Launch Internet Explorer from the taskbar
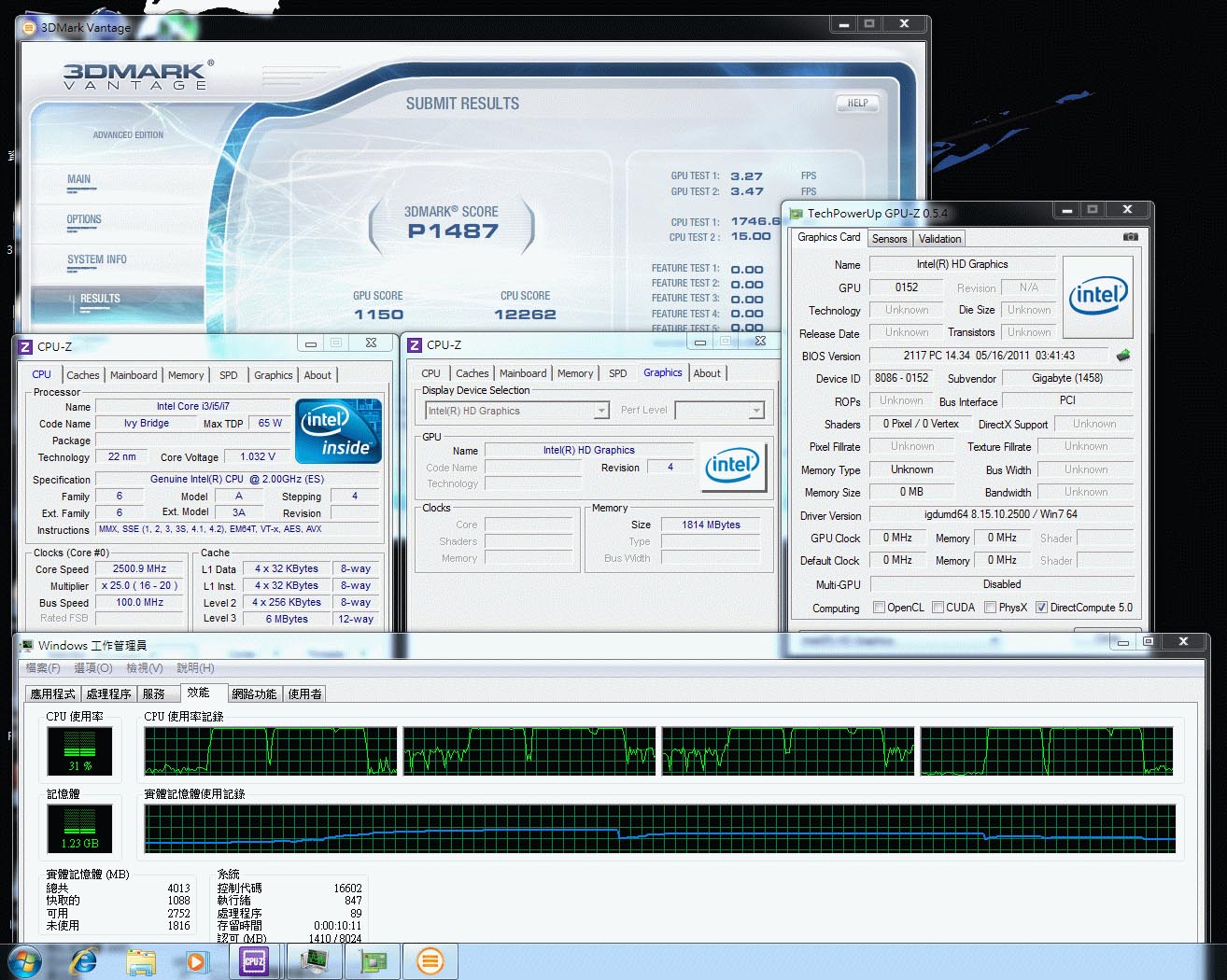Screen dimensions: 1227x980 (x=84, y=960)
